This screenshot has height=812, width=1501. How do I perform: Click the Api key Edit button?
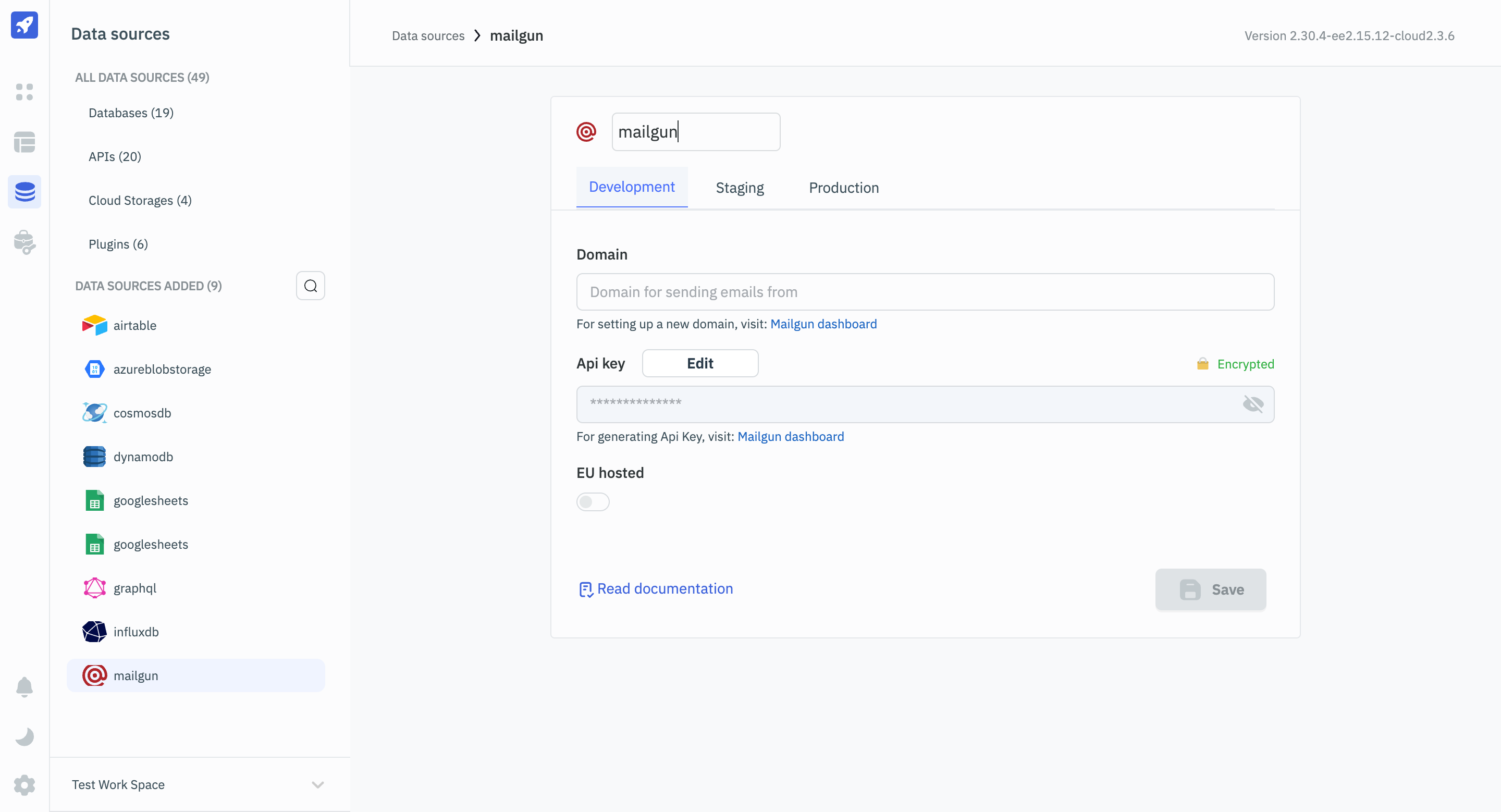pos(699,363)
